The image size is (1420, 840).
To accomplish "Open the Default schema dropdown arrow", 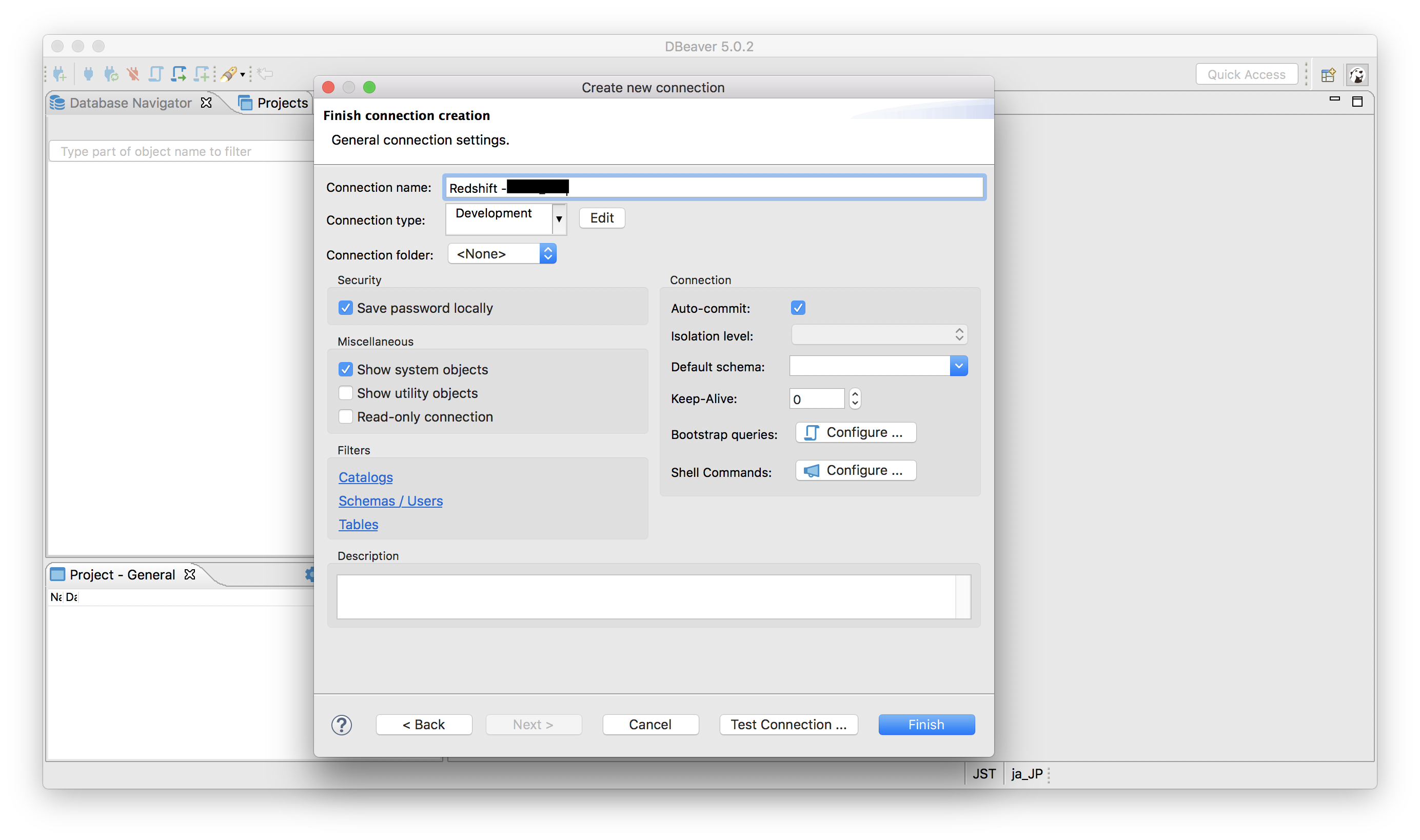I will coord(959,366).
